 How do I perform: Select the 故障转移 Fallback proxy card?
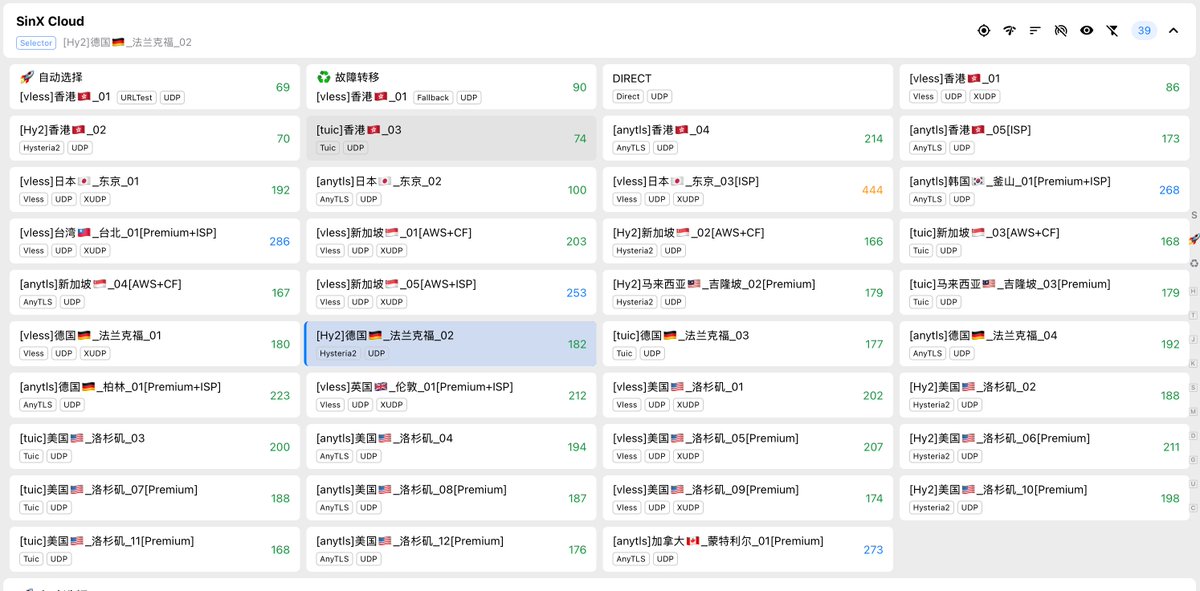451,87
